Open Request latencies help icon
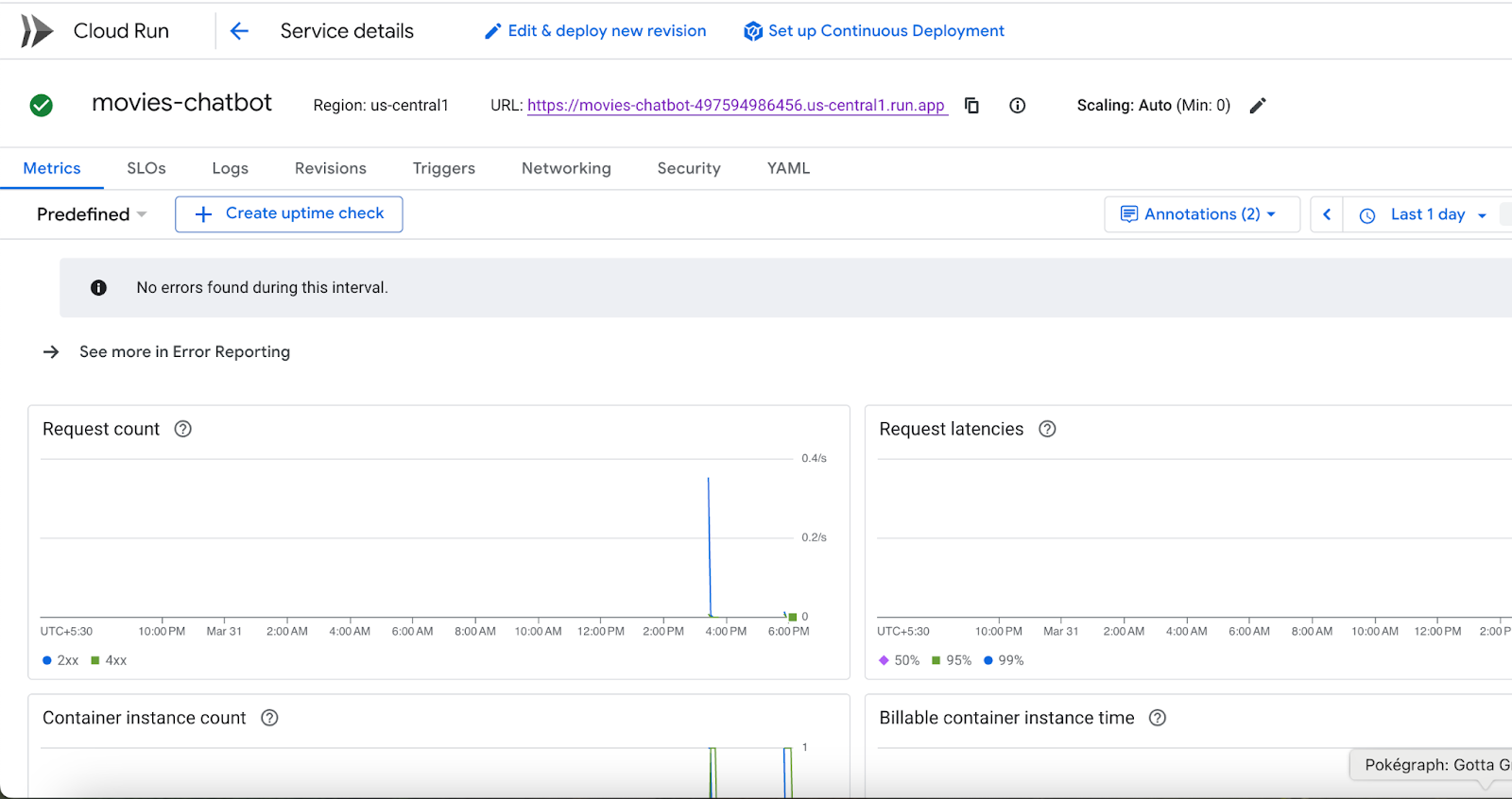The width and height of the screenshot is (1512, 799). 1047,429
